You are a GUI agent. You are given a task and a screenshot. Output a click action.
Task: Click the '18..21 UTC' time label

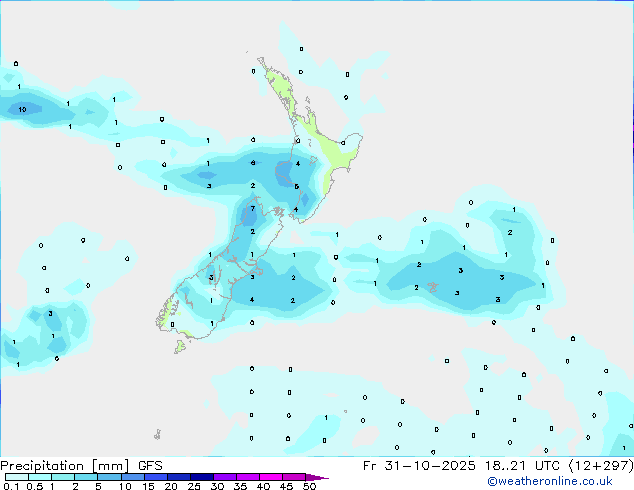click(522, 466)
